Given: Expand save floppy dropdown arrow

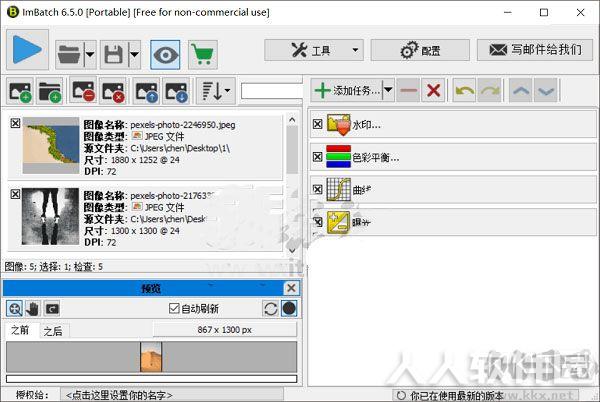Looking at the screenshot, I should (x=134, y=55).
